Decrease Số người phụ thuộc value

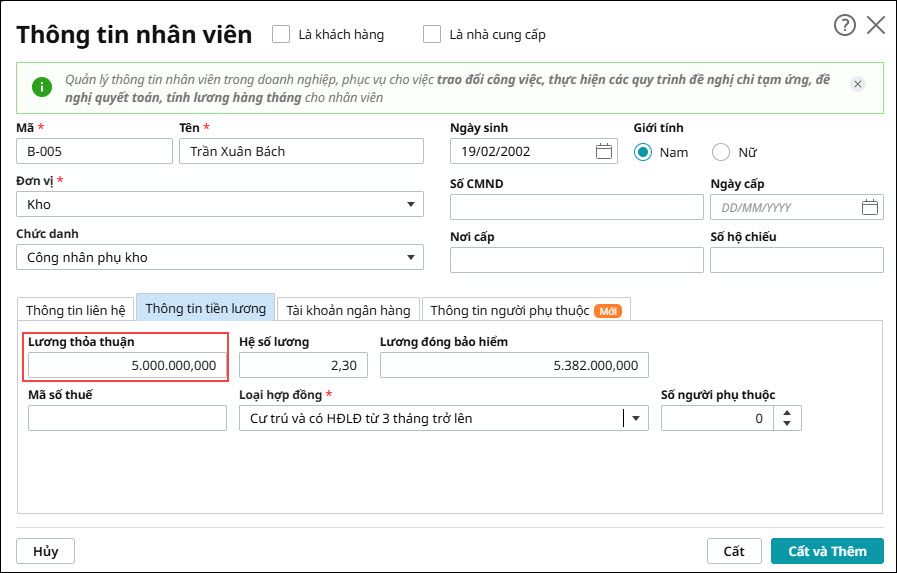click(788, 424)
